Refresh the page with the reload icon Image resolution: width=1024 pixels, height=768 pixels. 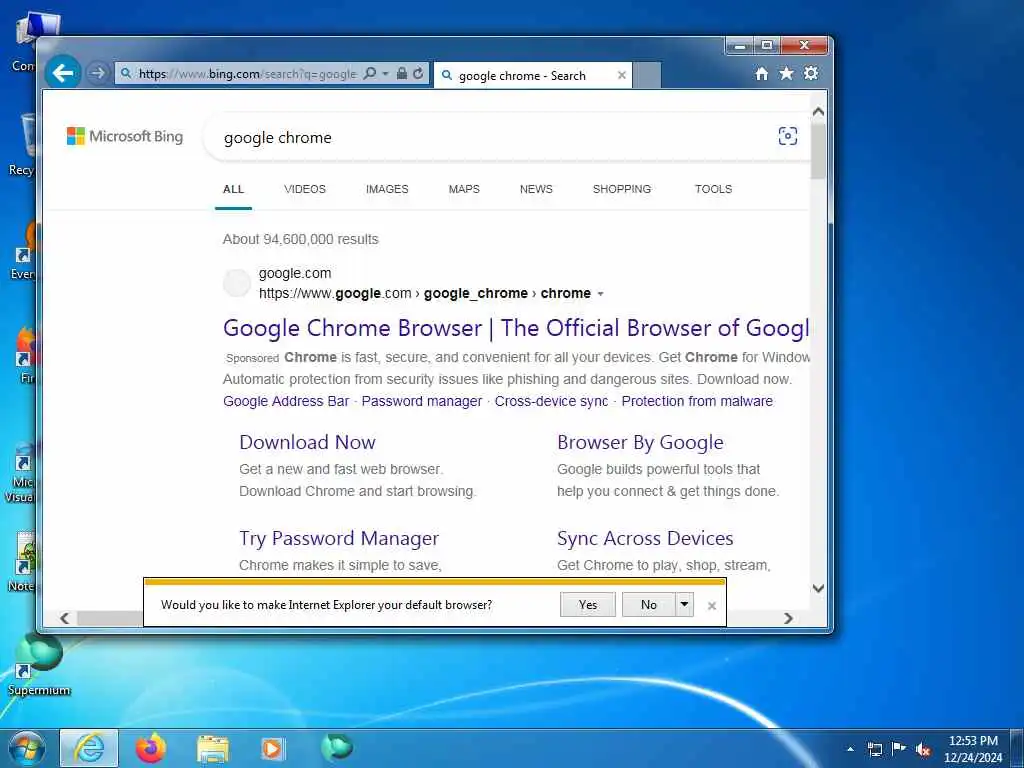(419, 74)
